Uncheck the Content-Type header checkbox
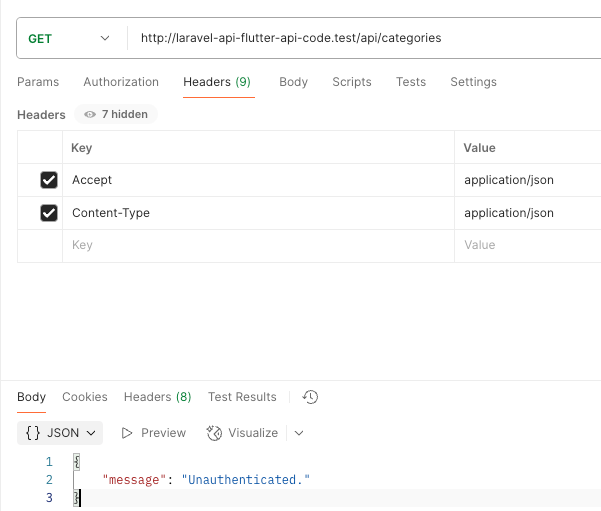This screenshot has height=511, width=601. point(48,213)
